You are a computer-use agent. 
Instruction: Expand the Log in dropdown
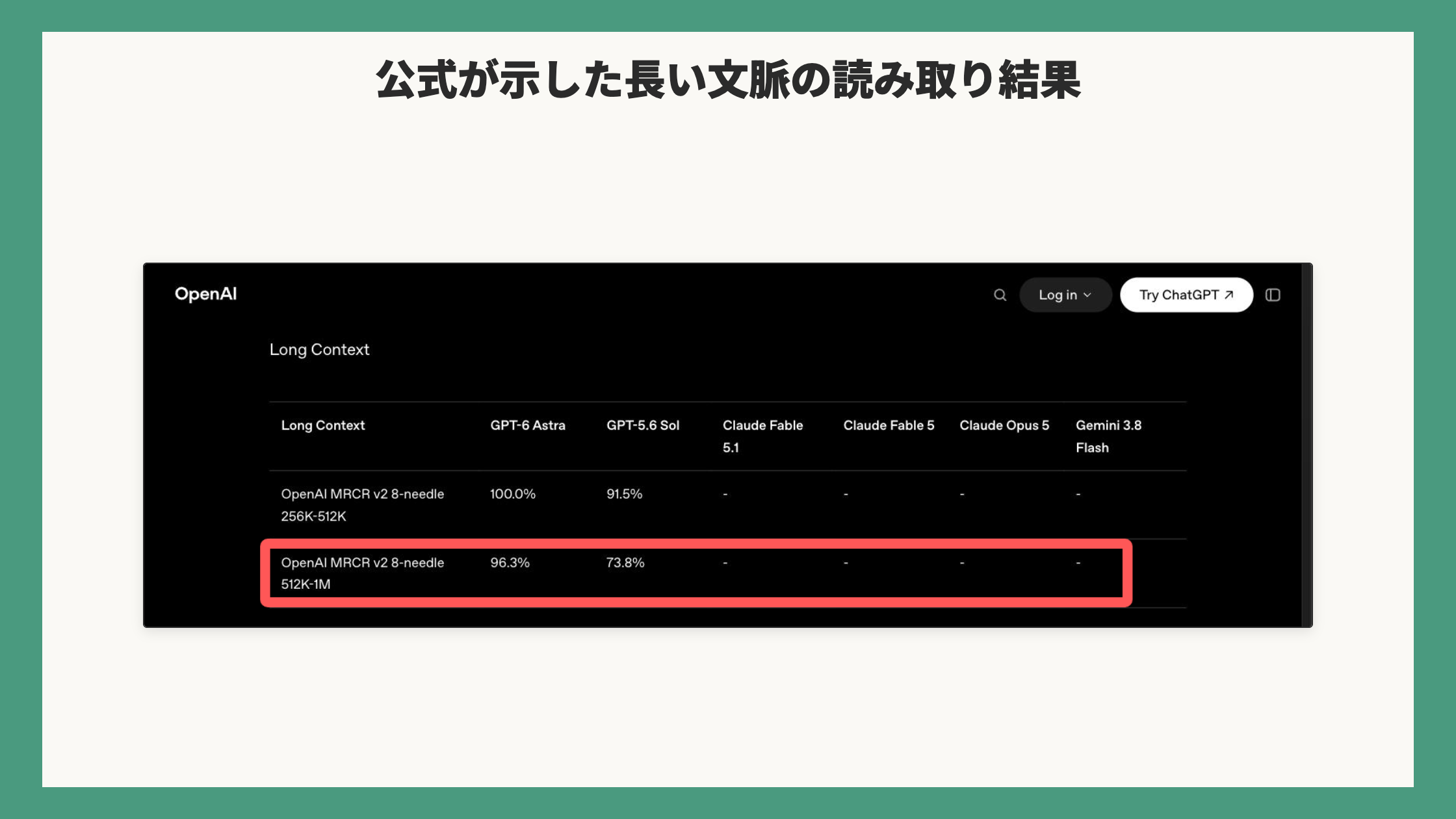(1065, 295)
